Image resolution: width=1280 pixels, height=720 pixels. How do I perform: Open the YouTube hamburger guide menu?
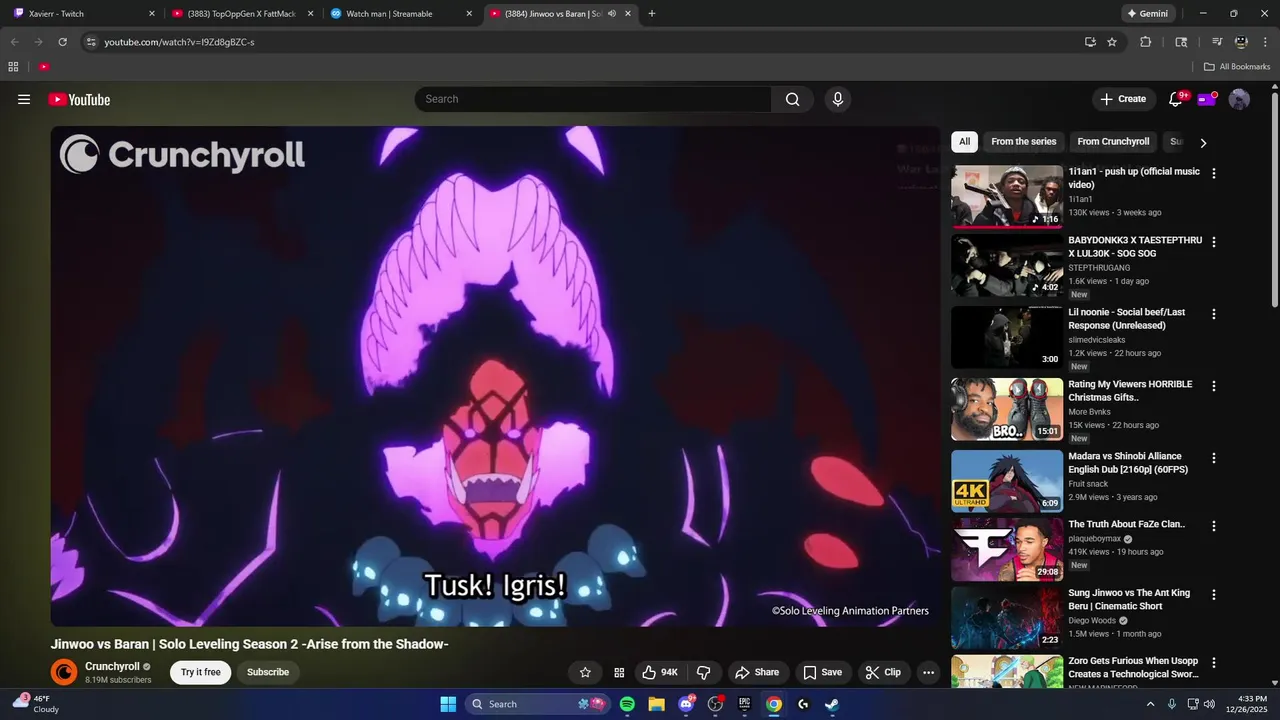[24, 99]
